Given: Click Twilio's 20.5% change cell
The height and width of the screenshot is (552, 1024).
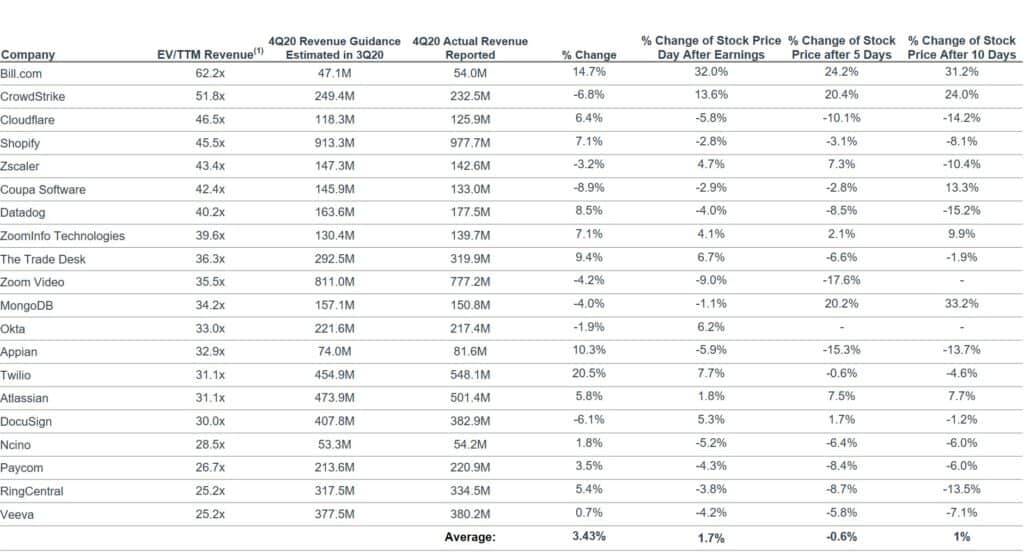Looking at the screenshot, I should 589,374.
